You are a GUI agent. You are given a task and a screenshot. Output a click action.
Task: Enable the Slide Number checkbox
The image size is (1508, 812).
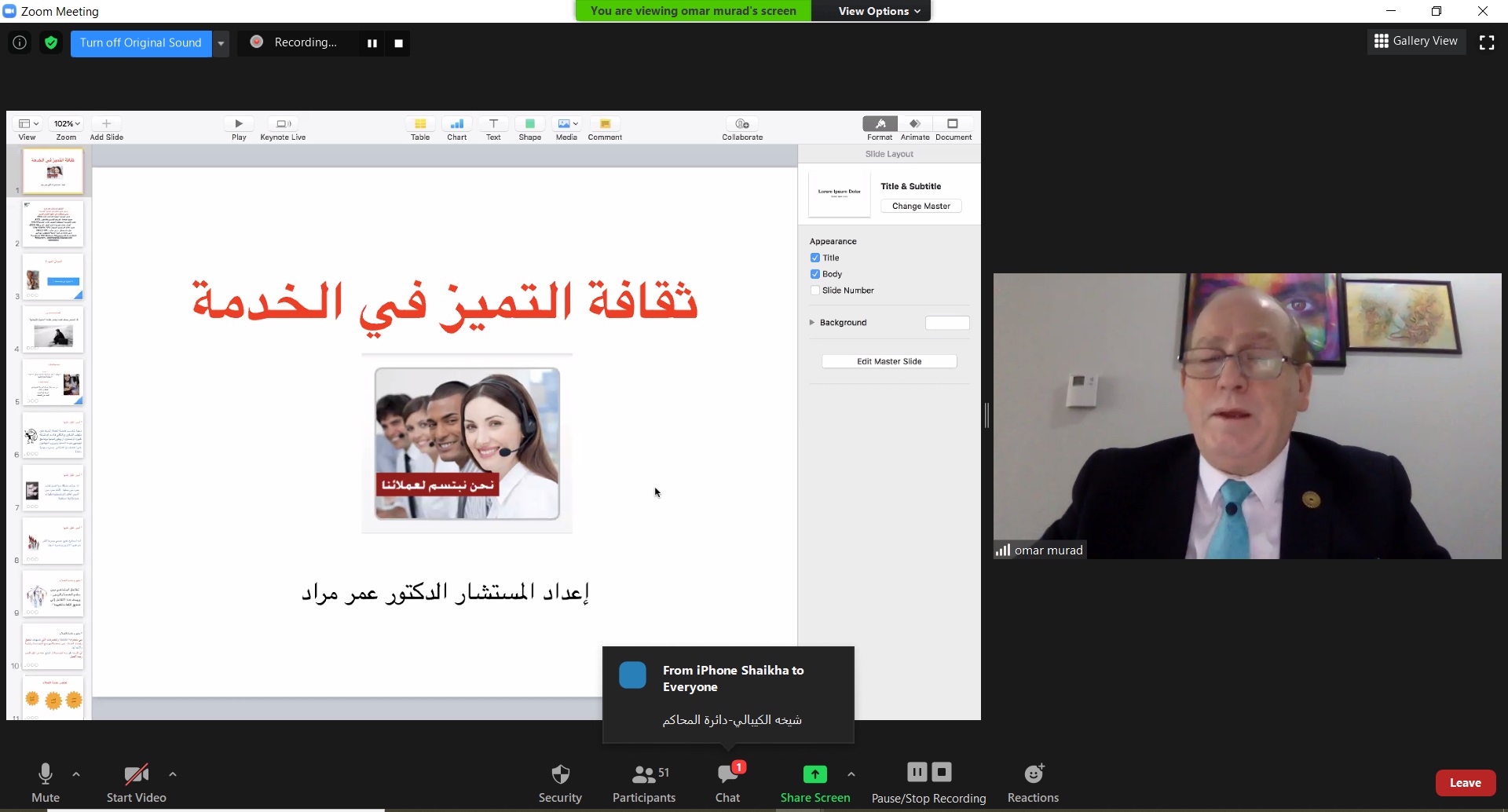[815, 291]
